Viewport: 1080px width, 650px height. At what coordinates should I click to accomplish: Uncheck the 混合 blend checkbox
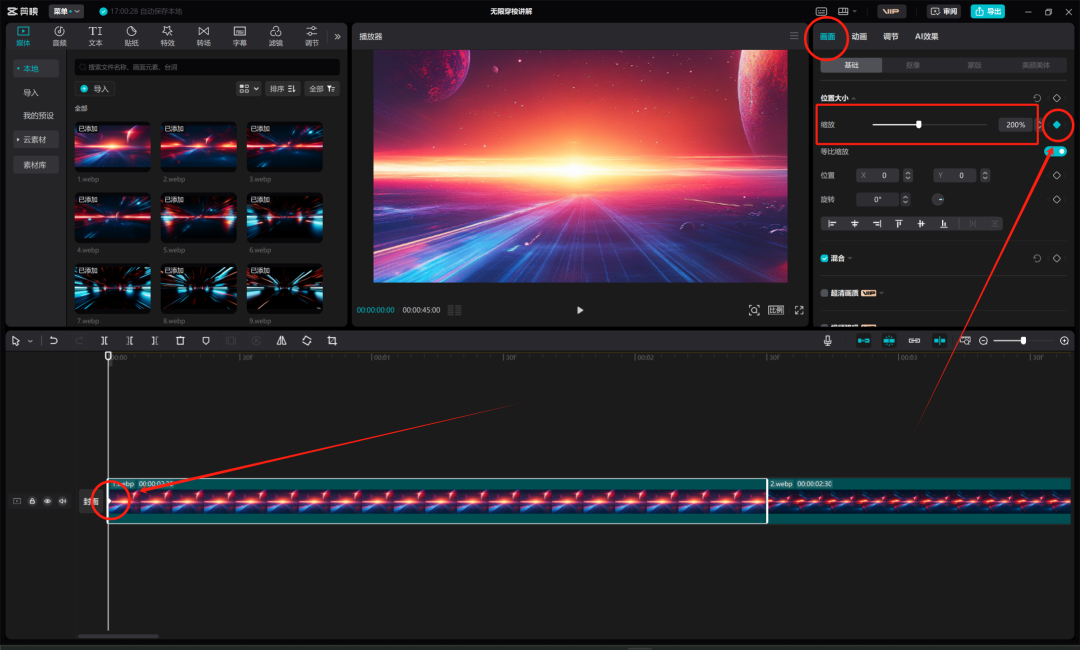(x=824, y=258)
